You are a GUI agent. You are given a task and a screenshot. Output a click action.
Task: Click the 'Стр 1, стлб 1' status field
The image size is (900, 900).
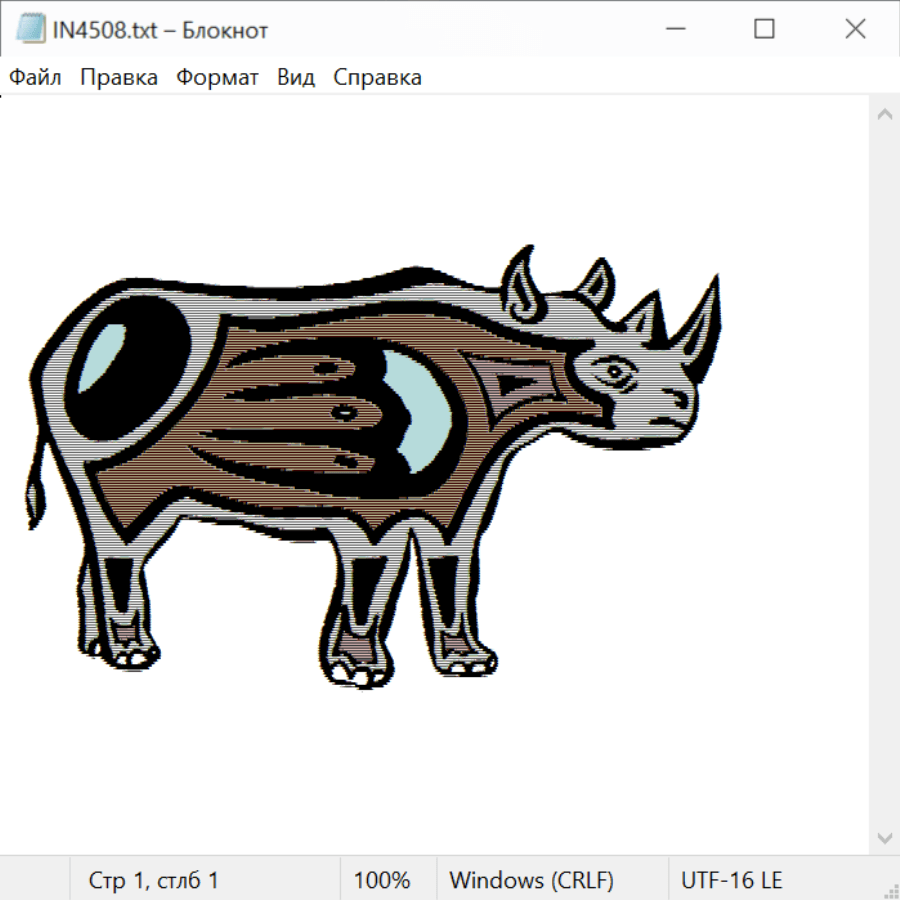[x=154, y=880]
